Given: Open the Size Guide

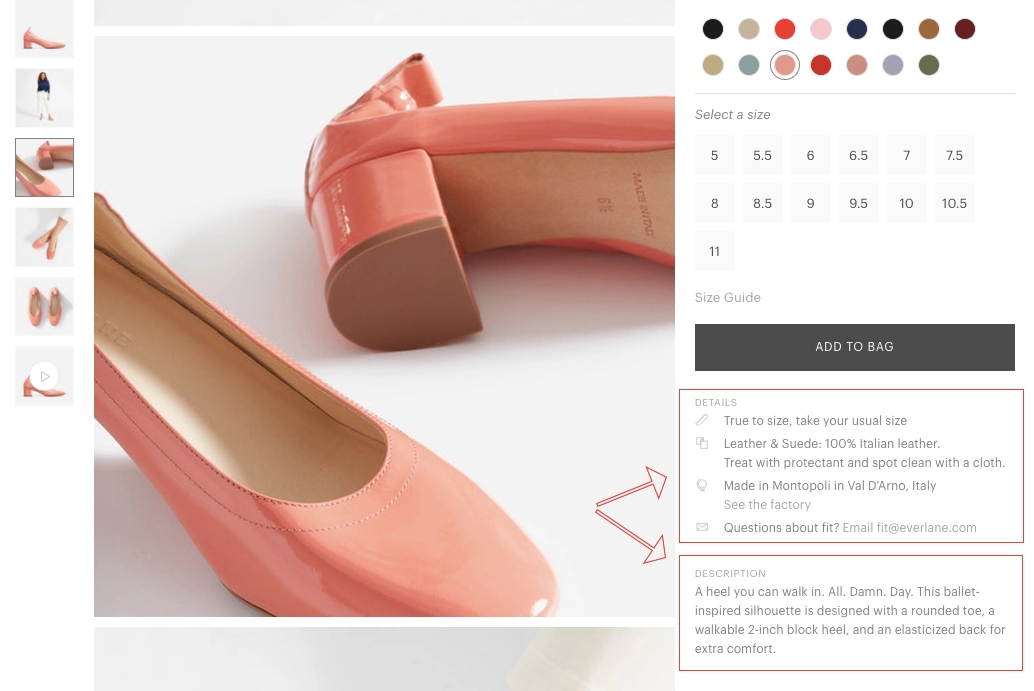Looking at the screenshot, I should pyautogui.click(x=727, y=297).
